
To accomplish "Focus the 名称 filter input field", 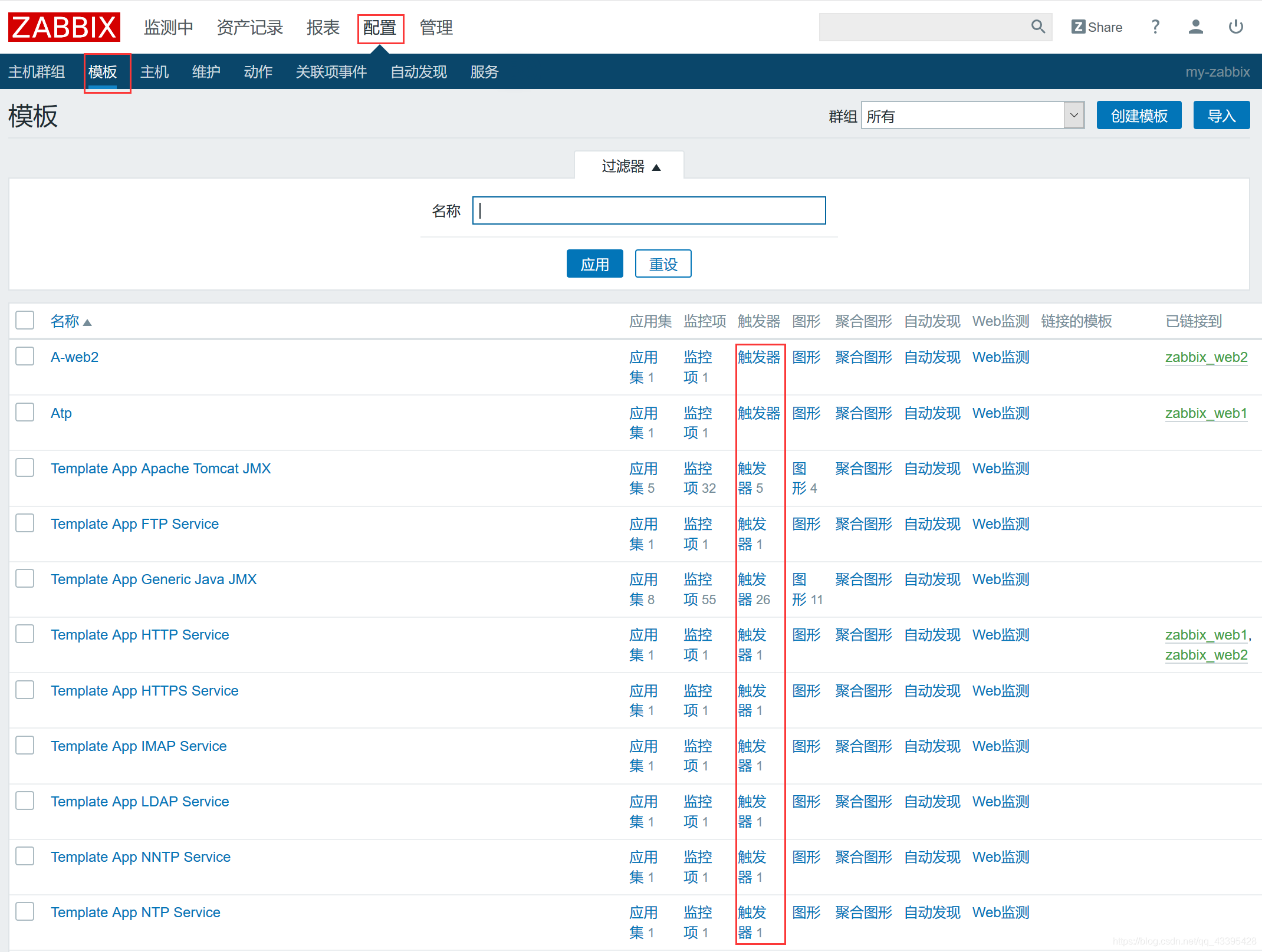I will pos(649,210).
